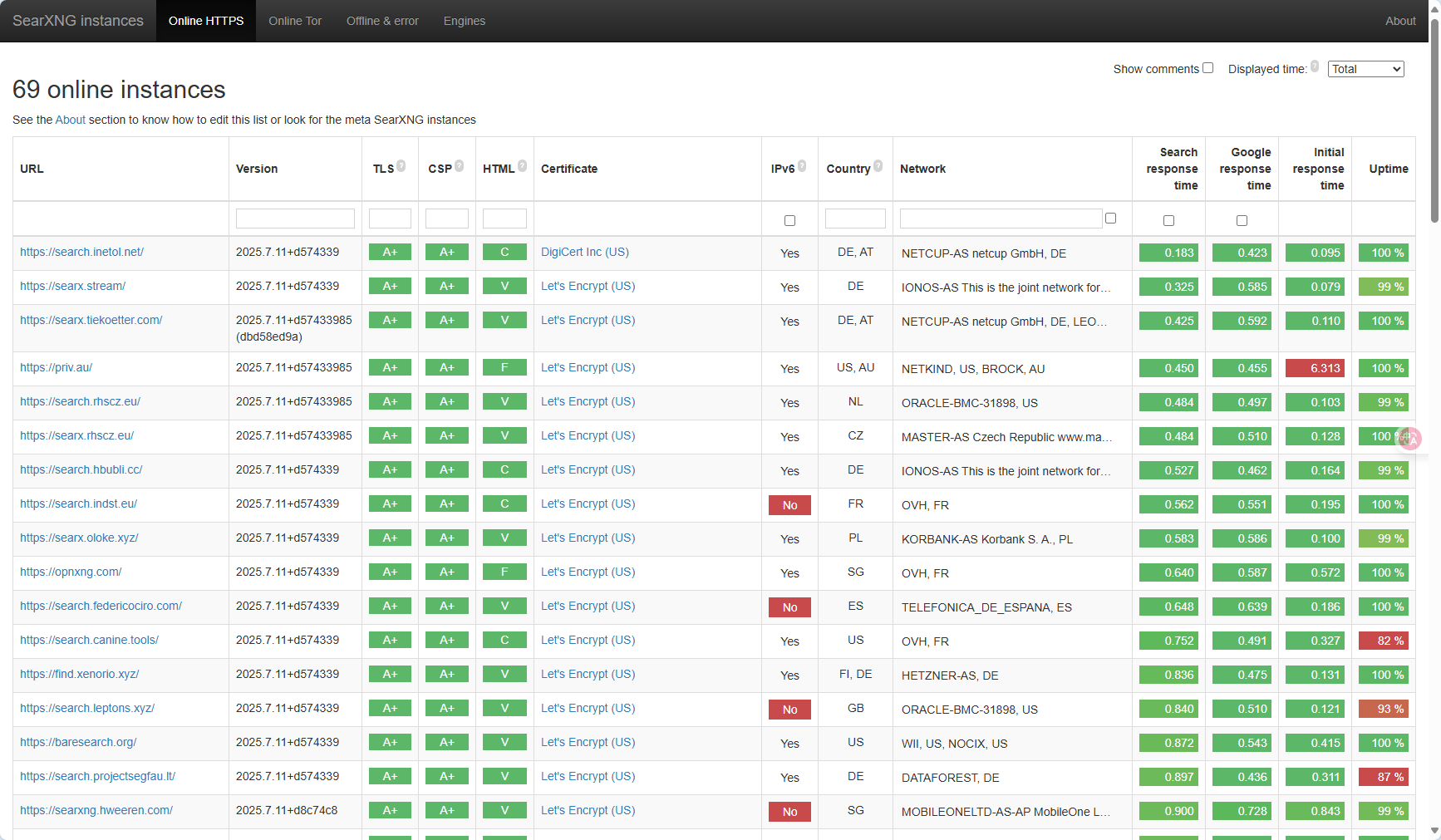This screenshot has height=840, width=1441.
Task: Click the scroll-down arrow of the page scrollbar
Action: (x=1434, y=831)
